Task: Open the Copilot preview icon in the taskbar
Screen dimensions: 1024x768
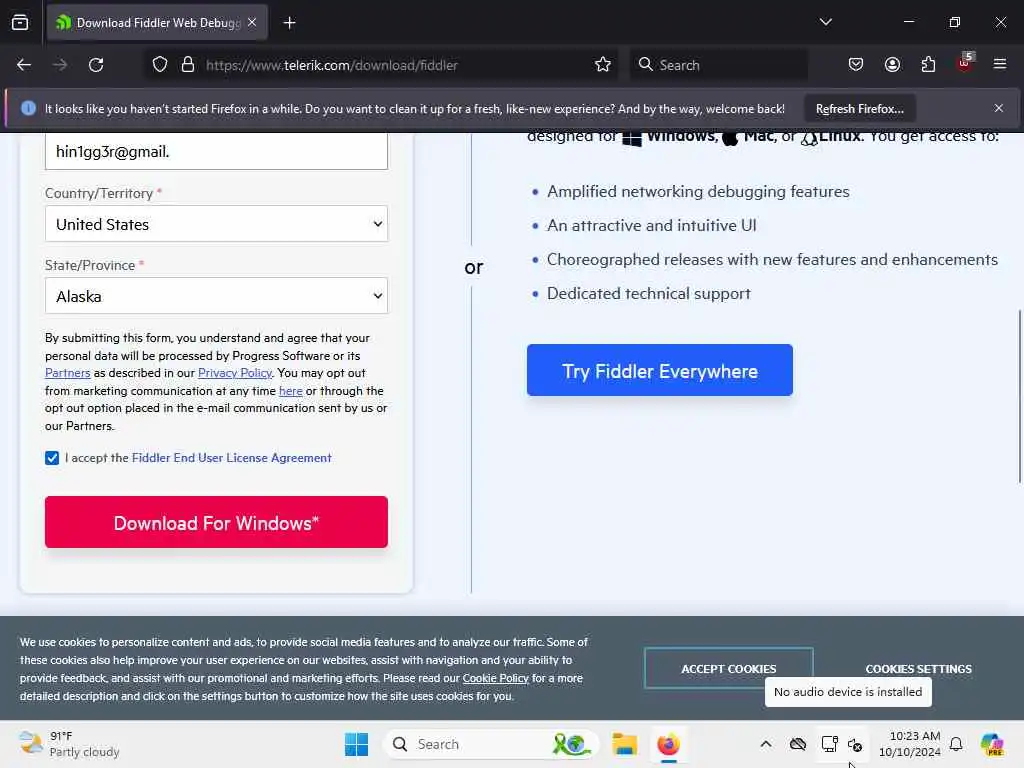Action: 992,744
